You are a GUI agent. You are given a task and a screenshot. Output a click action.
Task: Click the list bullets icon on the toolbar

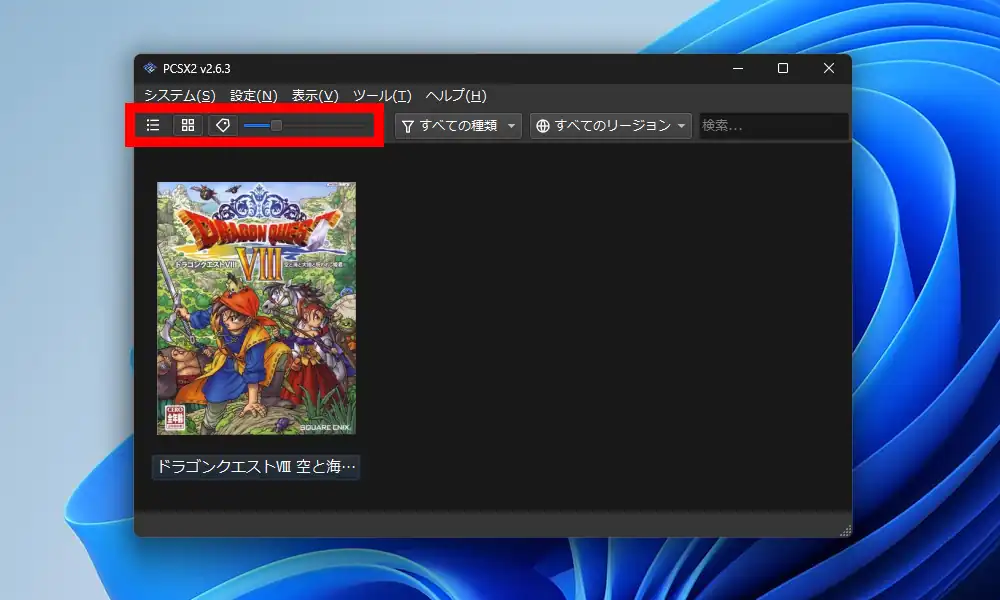152,125
